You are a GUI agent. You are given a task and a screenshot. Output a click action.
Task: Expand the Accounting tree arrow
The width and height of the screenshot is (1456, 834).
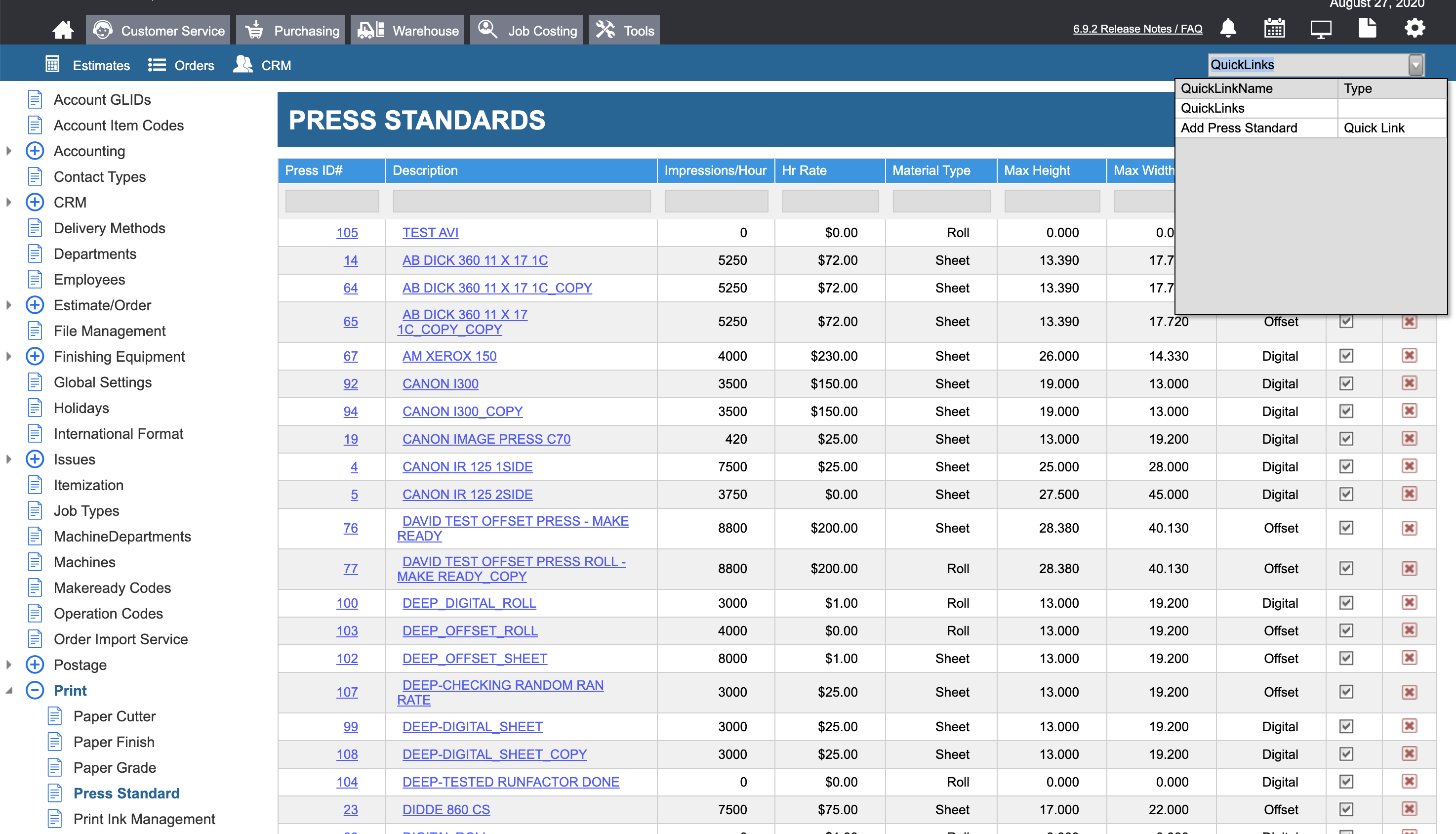pyautogui.click(x=8, y=151)
